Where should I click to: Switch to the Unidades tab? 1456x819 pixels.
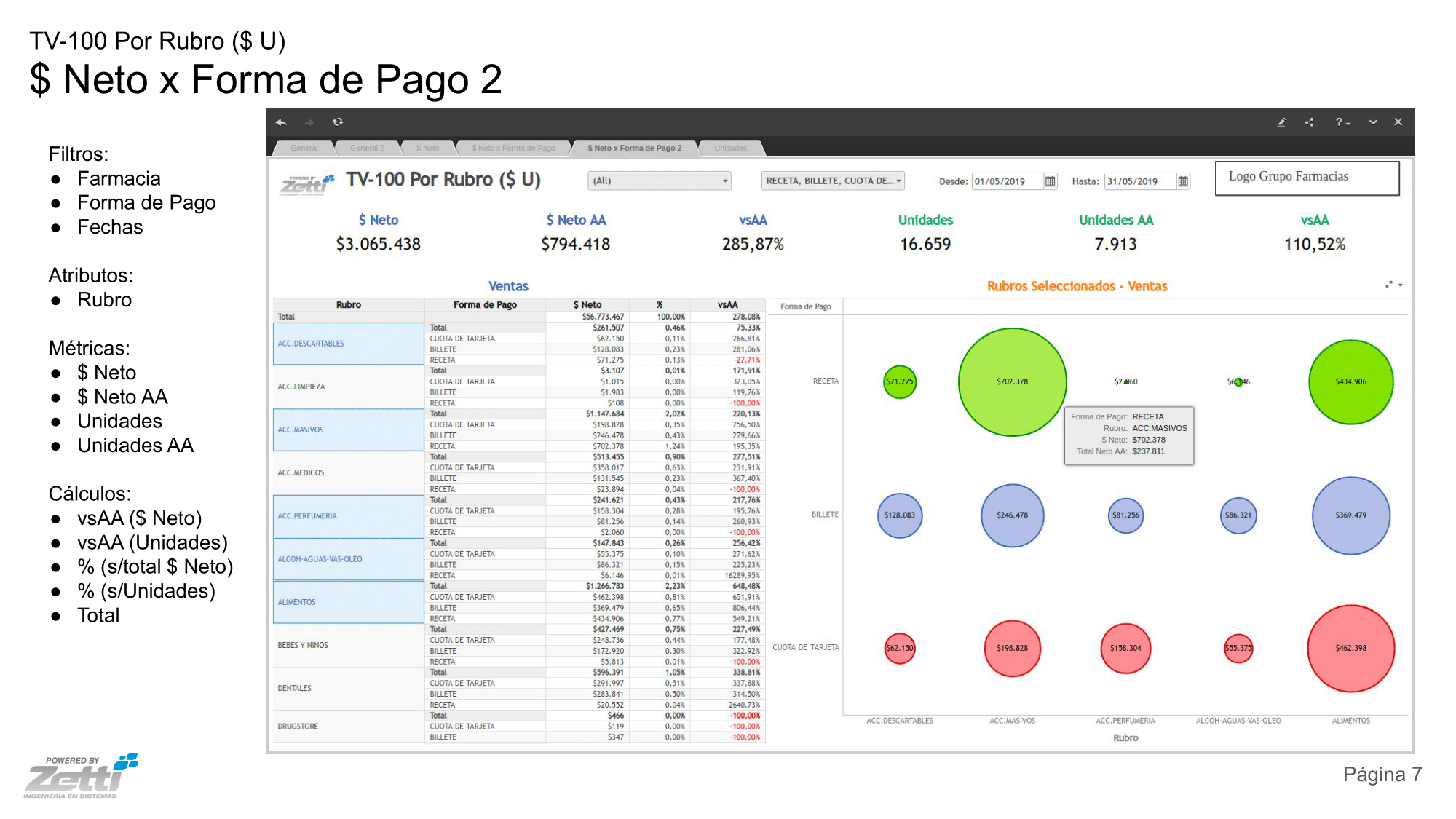point(730,148)
